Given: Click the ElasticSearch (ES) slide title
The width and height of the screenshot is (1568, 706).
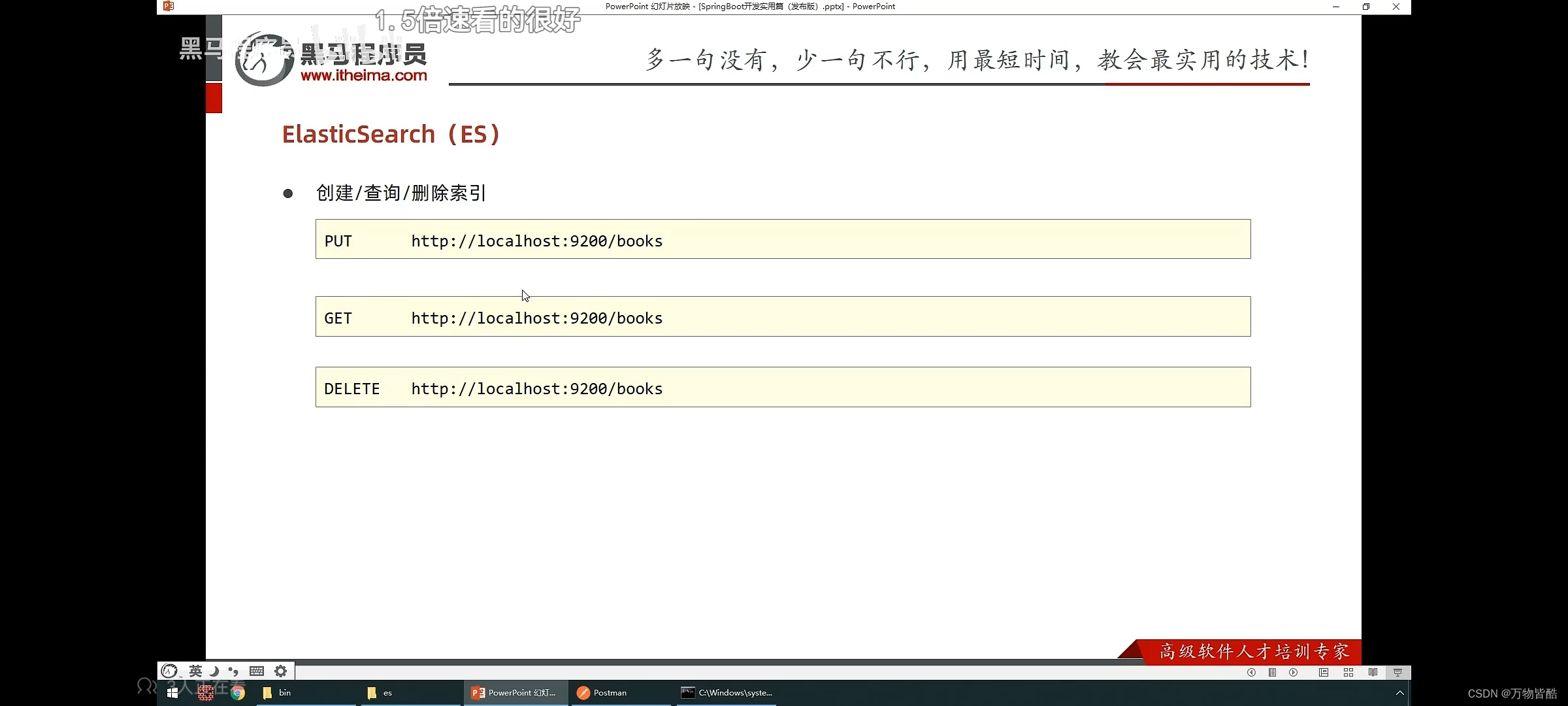Looking at the screenshot, I should click(391, 134).
